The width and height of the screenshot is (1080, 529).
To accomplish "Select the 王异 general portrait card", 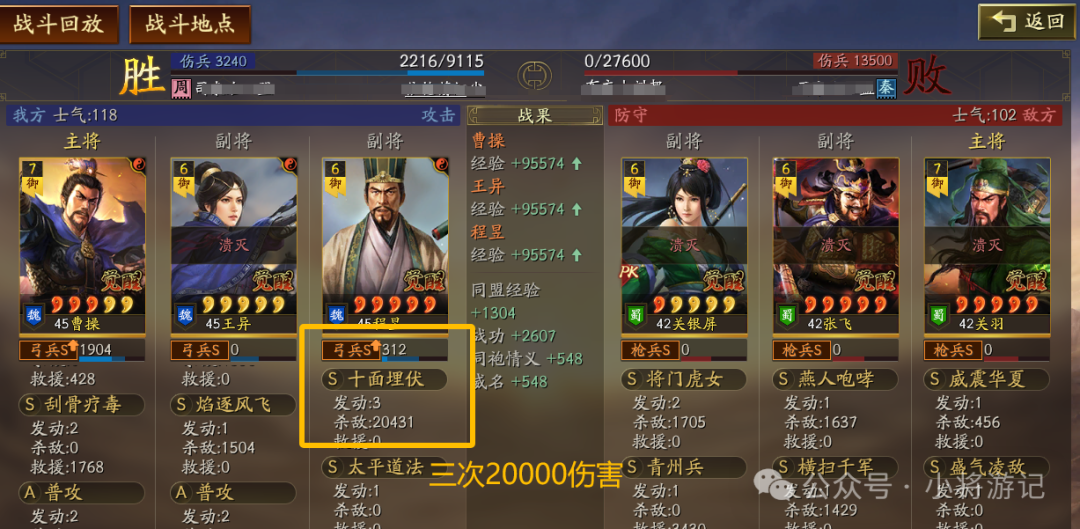I will pyautogui.click(x=233, y=245).
